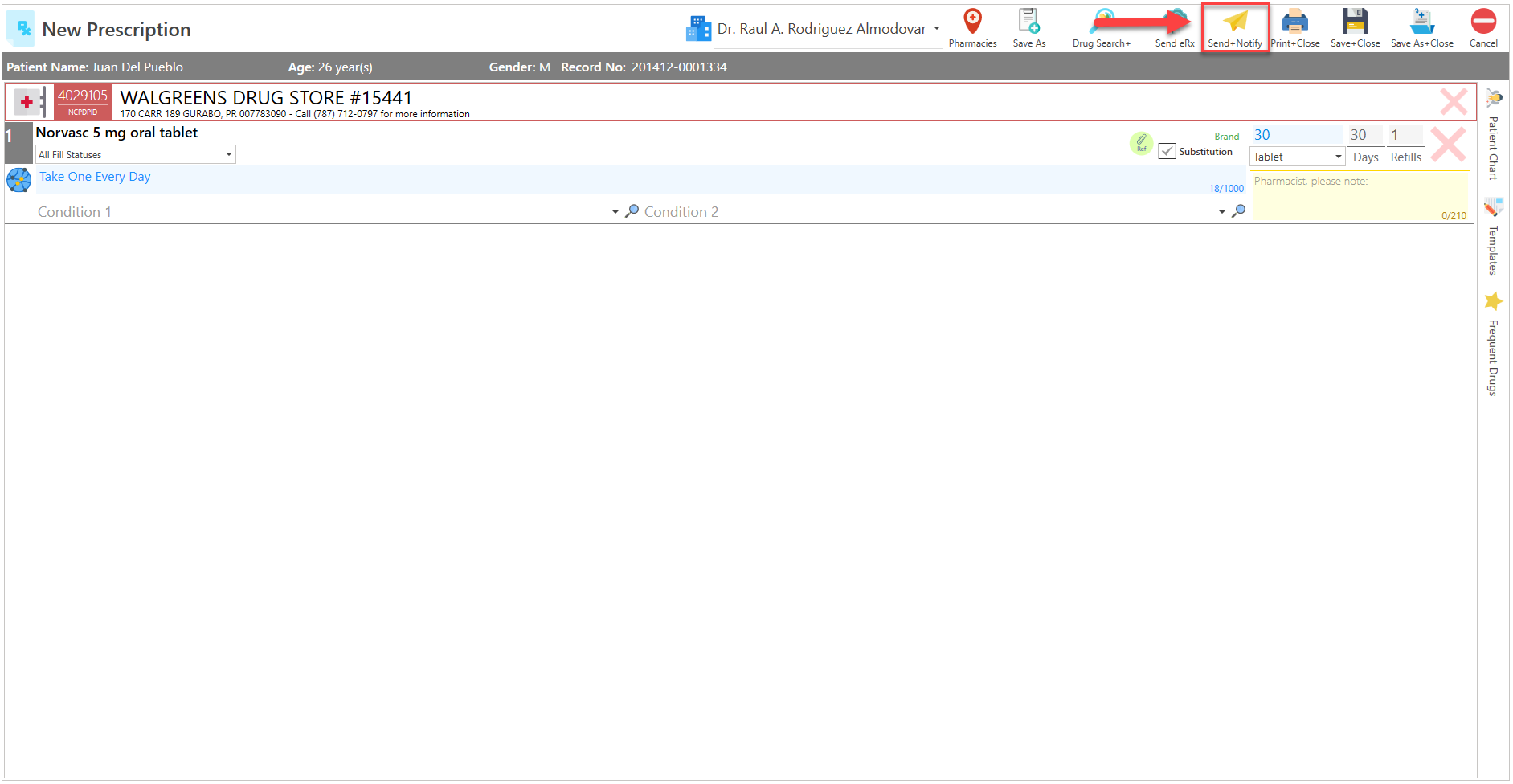Image resolution: width=1513 pixels, height=784 pixels.
Task: Click the Brand label
Action: point(1226,137)
